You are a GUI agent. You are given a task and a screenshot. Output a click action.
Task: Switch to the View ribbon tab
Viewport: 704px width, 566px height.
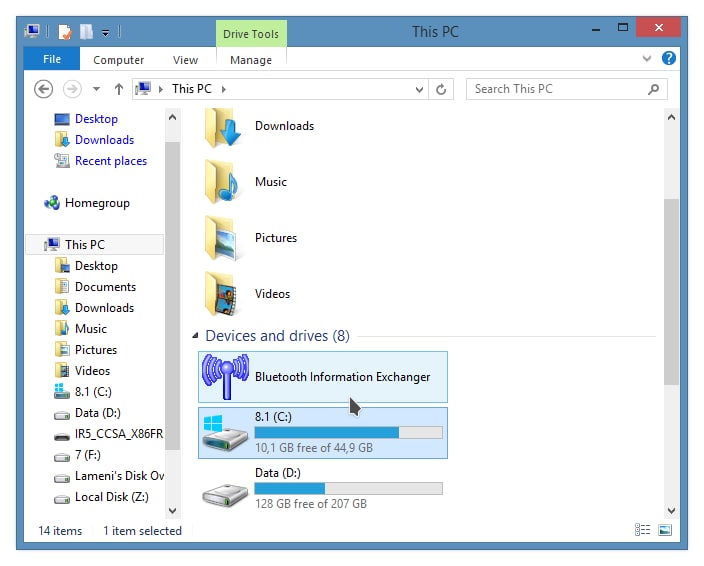[185, 60]
